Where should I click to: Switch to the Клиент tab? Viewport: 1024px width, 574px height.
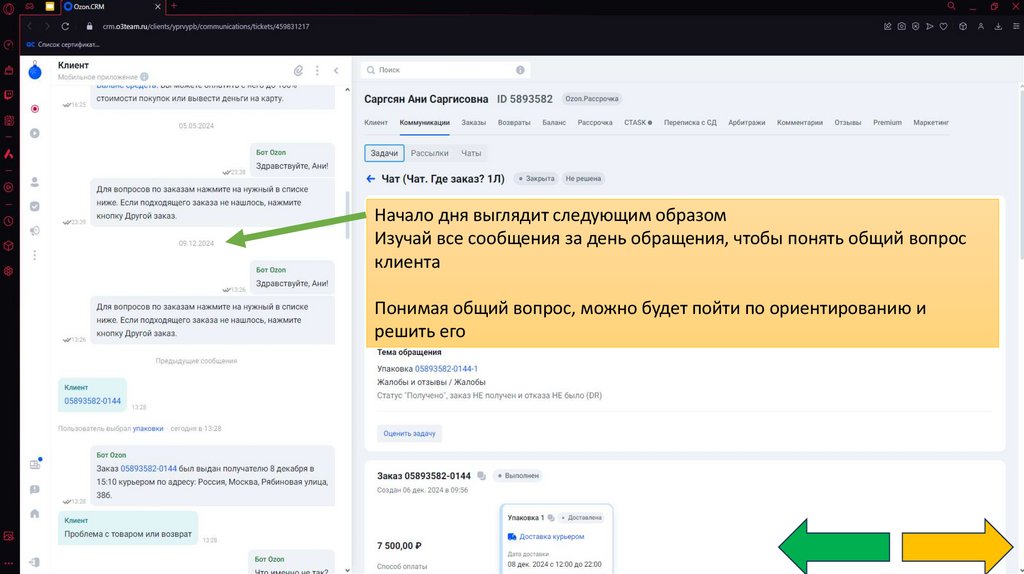tap(376, 122)
